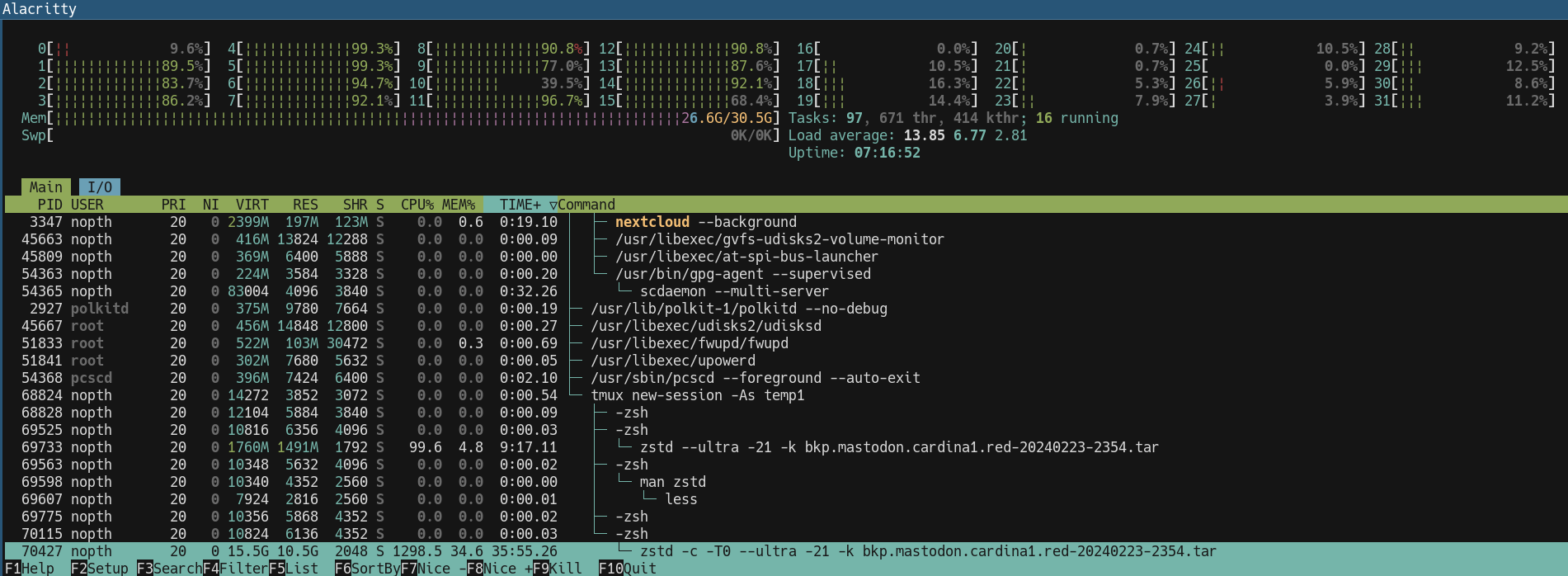This screenshot has width=1568, height=576.
Task: Select the highlighted zstd -c -T0 process
Action: click(785, 551)
